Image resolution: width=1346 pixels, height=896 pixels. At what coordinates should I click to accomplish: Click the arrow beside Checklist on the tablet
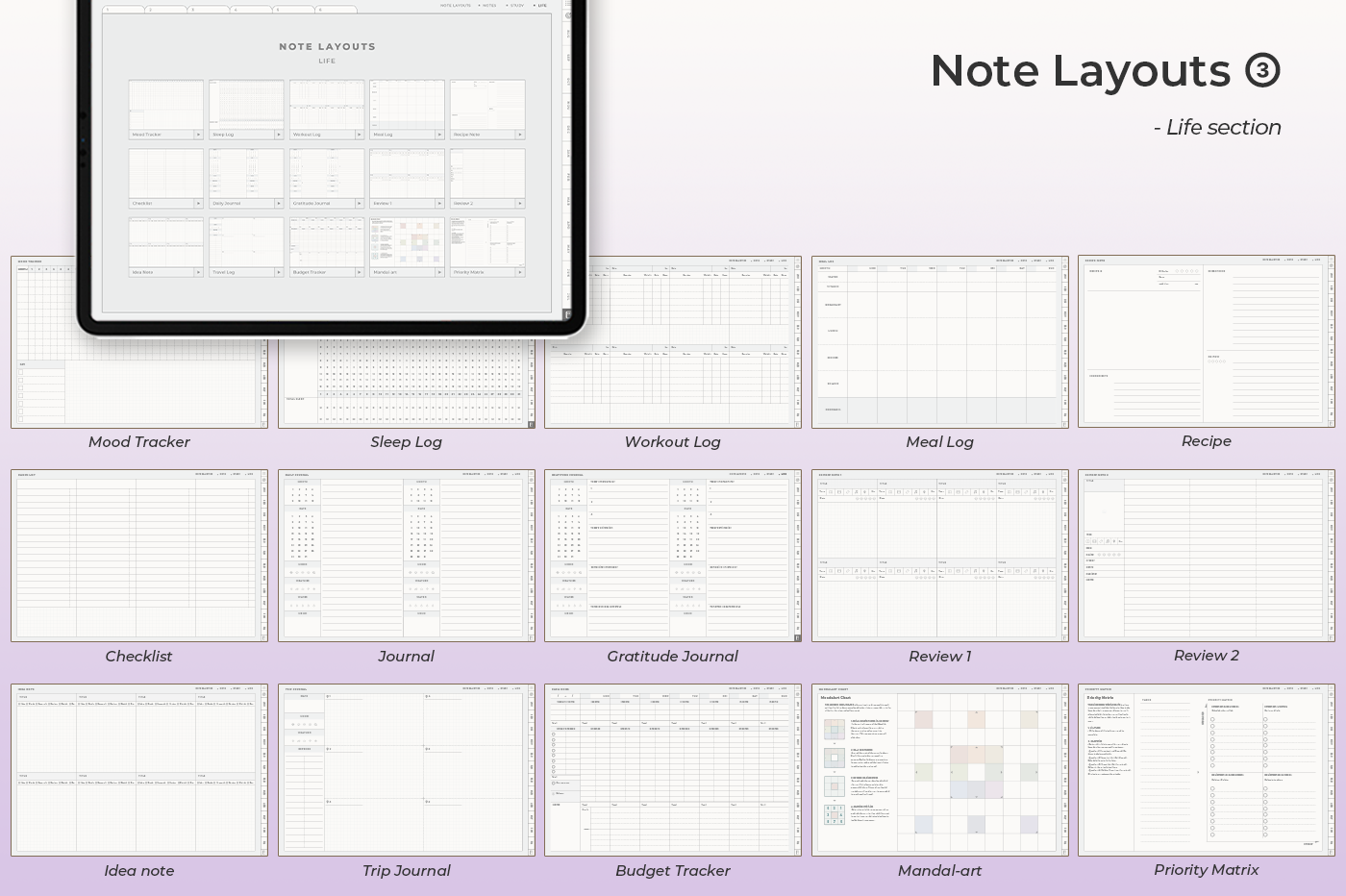pos(199,204)
